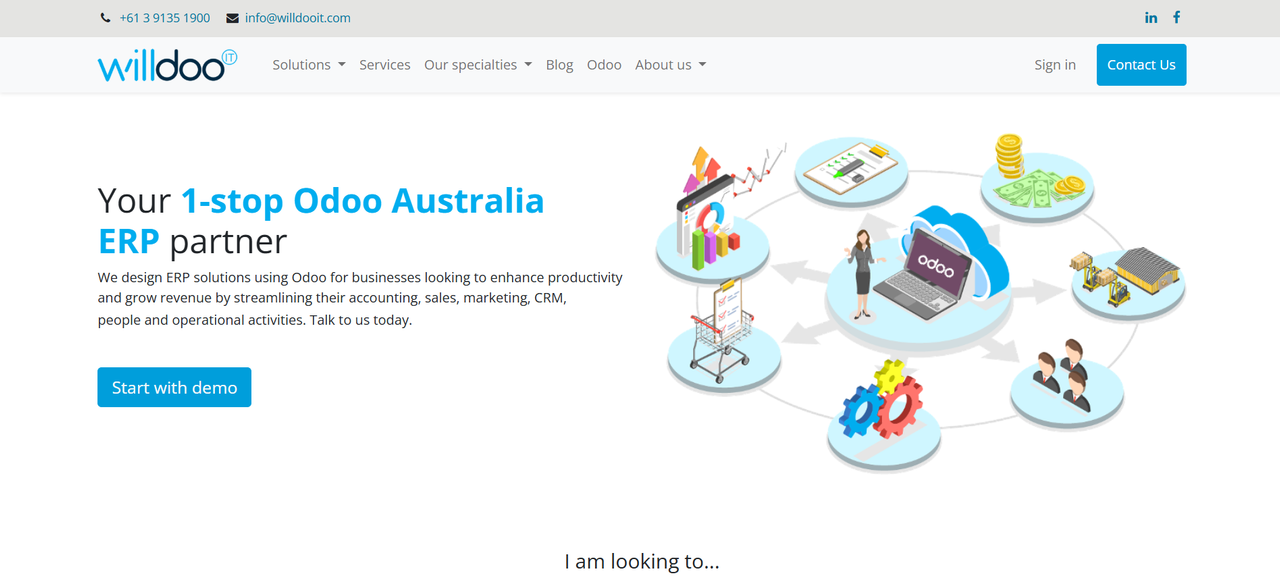Open the Services menu item
The height and width of the screenshot is (580, 1280).
(385, 65)
